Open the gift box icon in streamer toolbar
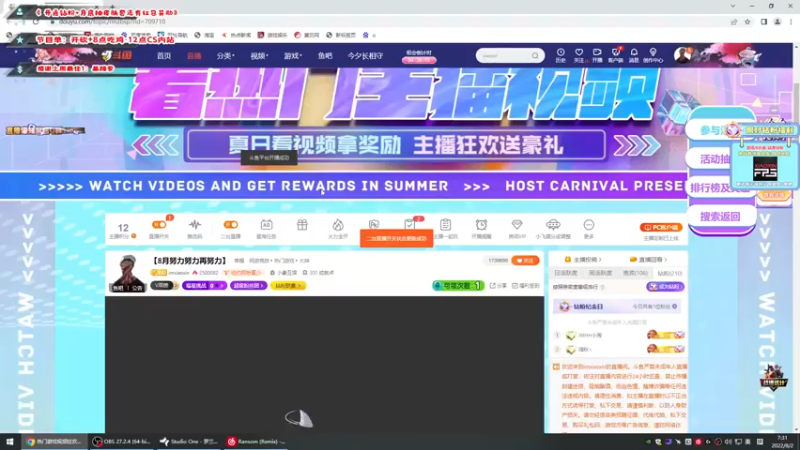This screenshot has height=450, width=800. tap(302, 224)
